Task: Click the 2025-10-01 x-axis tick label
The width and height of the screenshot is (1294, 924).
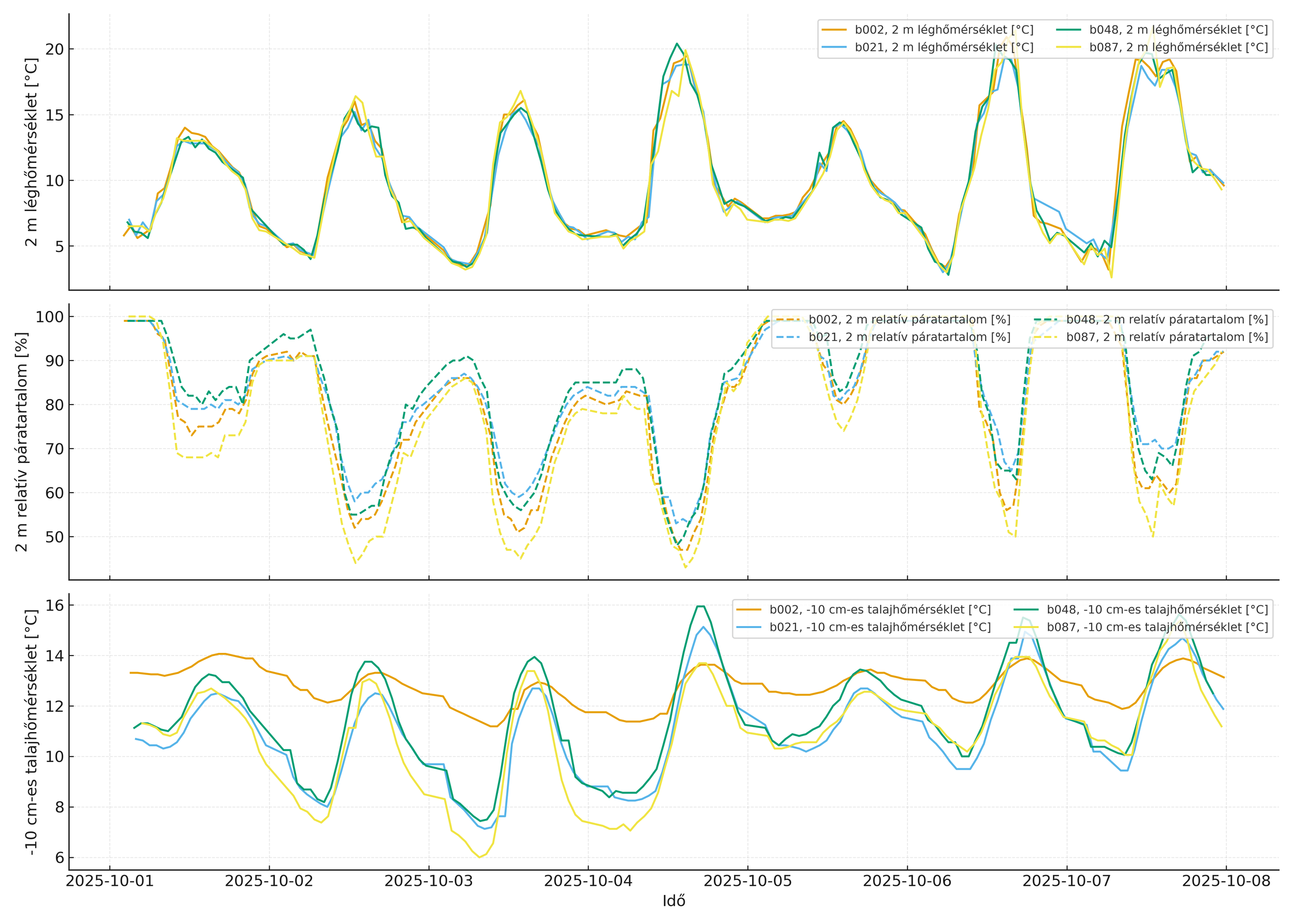Action: (110, 882)
